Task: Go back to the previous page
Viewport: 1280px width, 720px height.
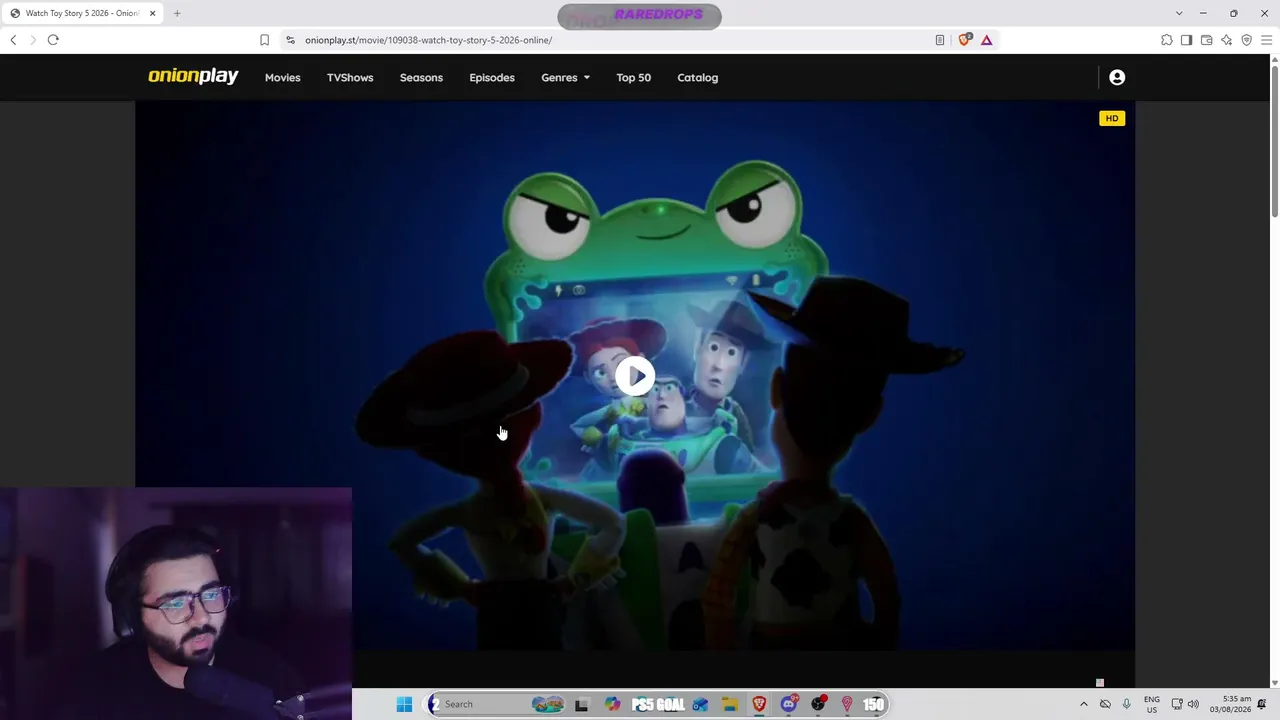Action: pyautogui.click(x=13, y=40)
